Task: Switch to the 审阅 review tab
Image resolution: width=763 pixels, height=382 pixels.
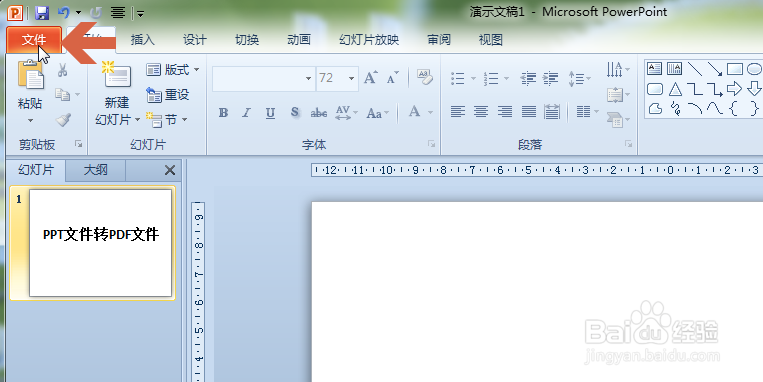Action: click(x=439, y=40)
